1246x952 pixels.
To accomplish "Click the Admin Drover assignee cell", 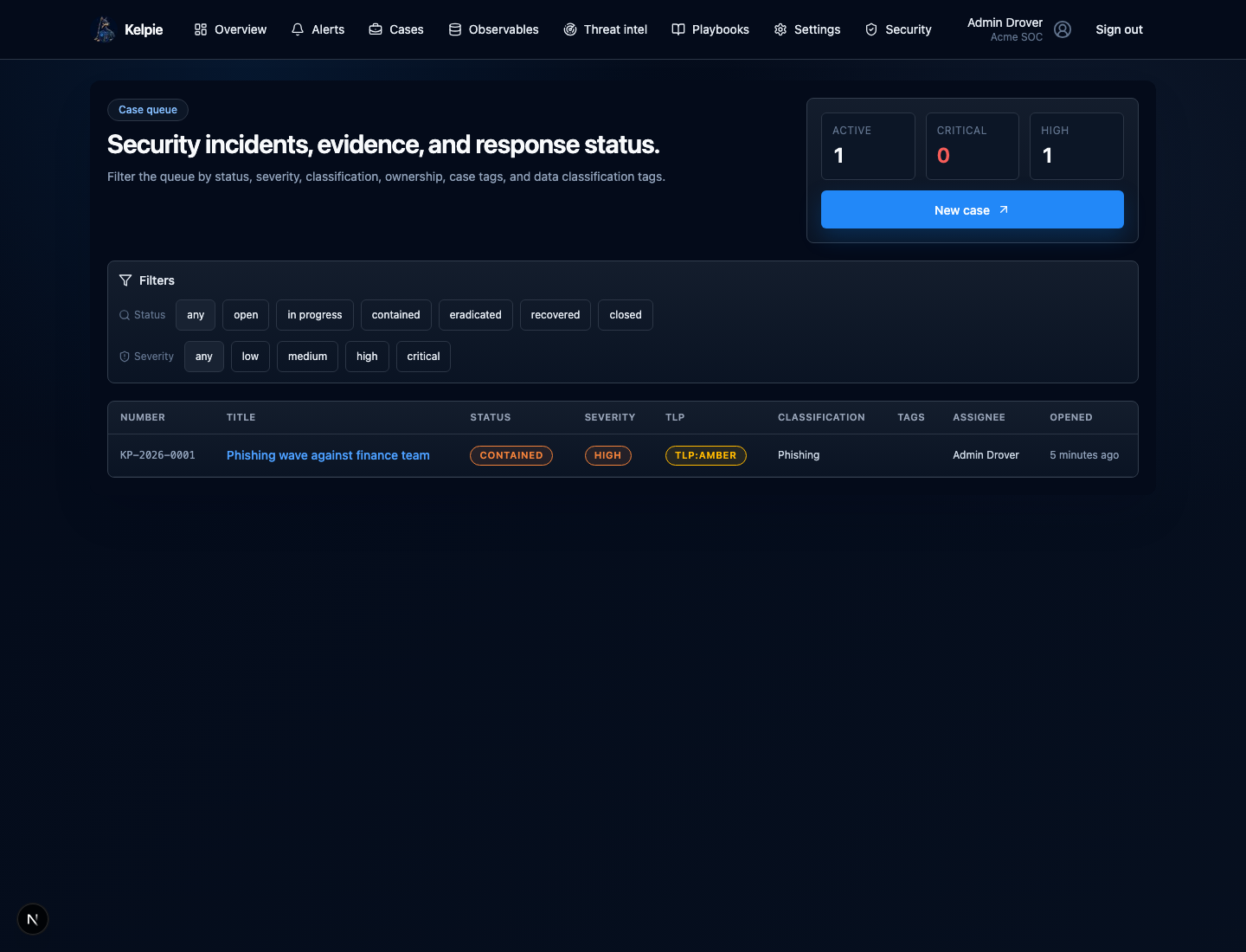I will tap(986, 455).
